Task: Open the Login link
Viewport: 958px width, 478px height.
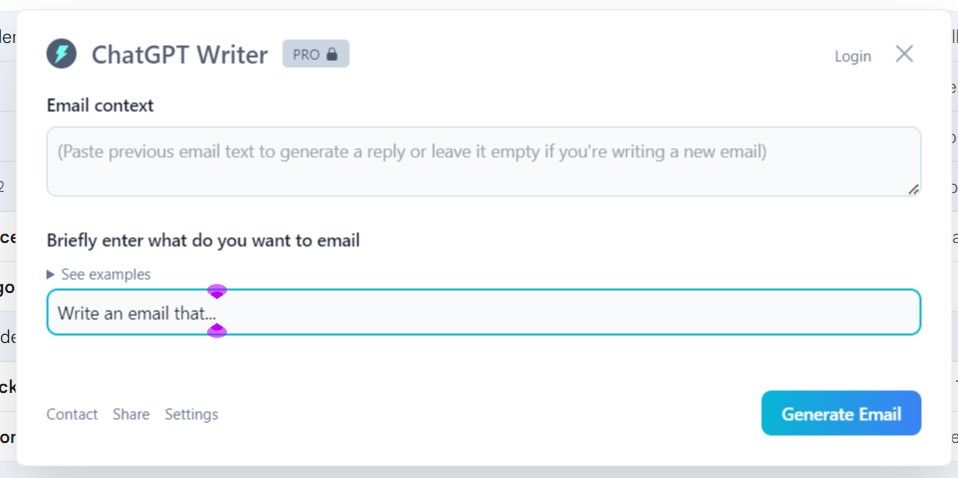Action: point(852,56)
